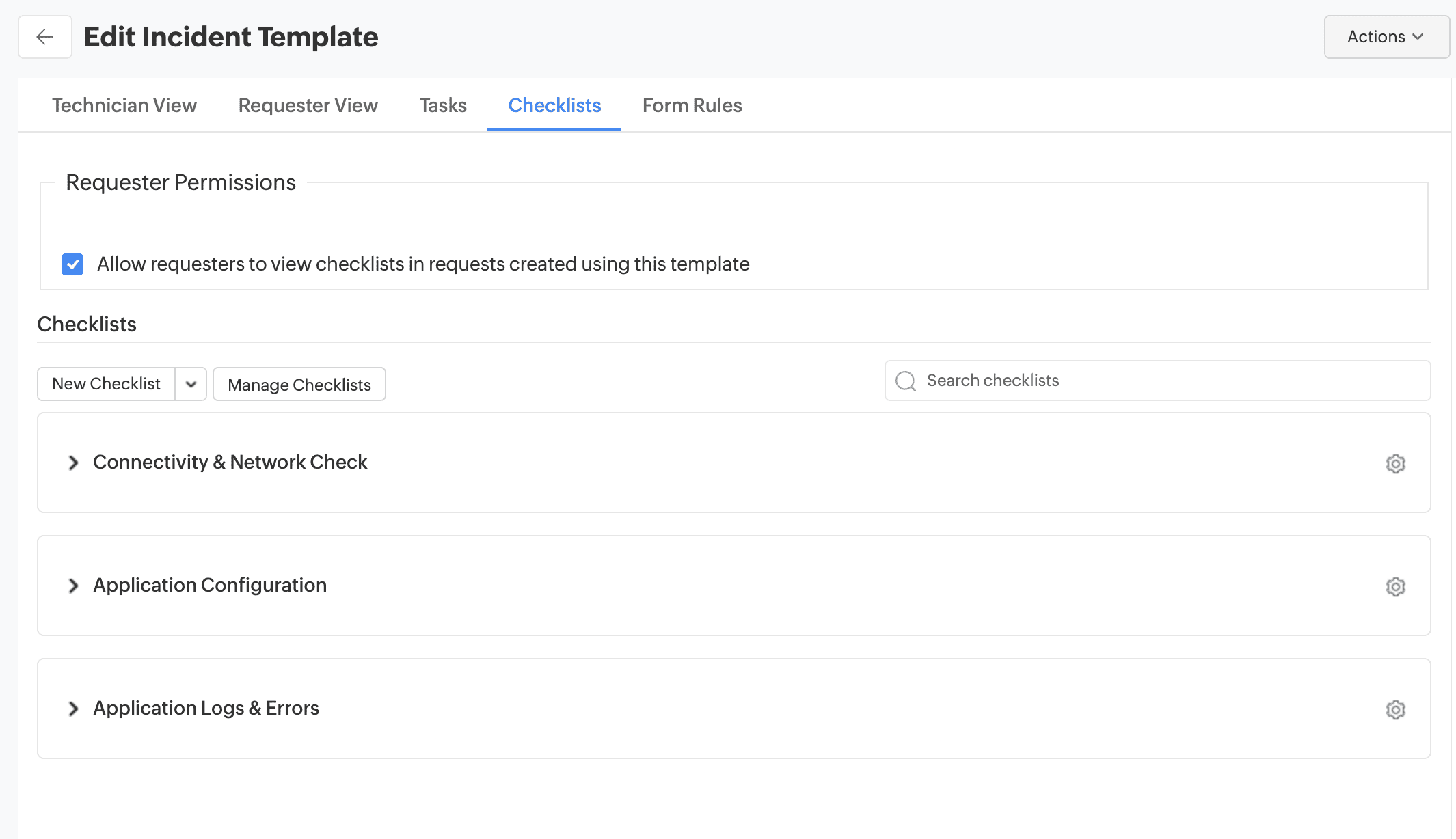Focus the Search checklists field

tap(1169, 381)
